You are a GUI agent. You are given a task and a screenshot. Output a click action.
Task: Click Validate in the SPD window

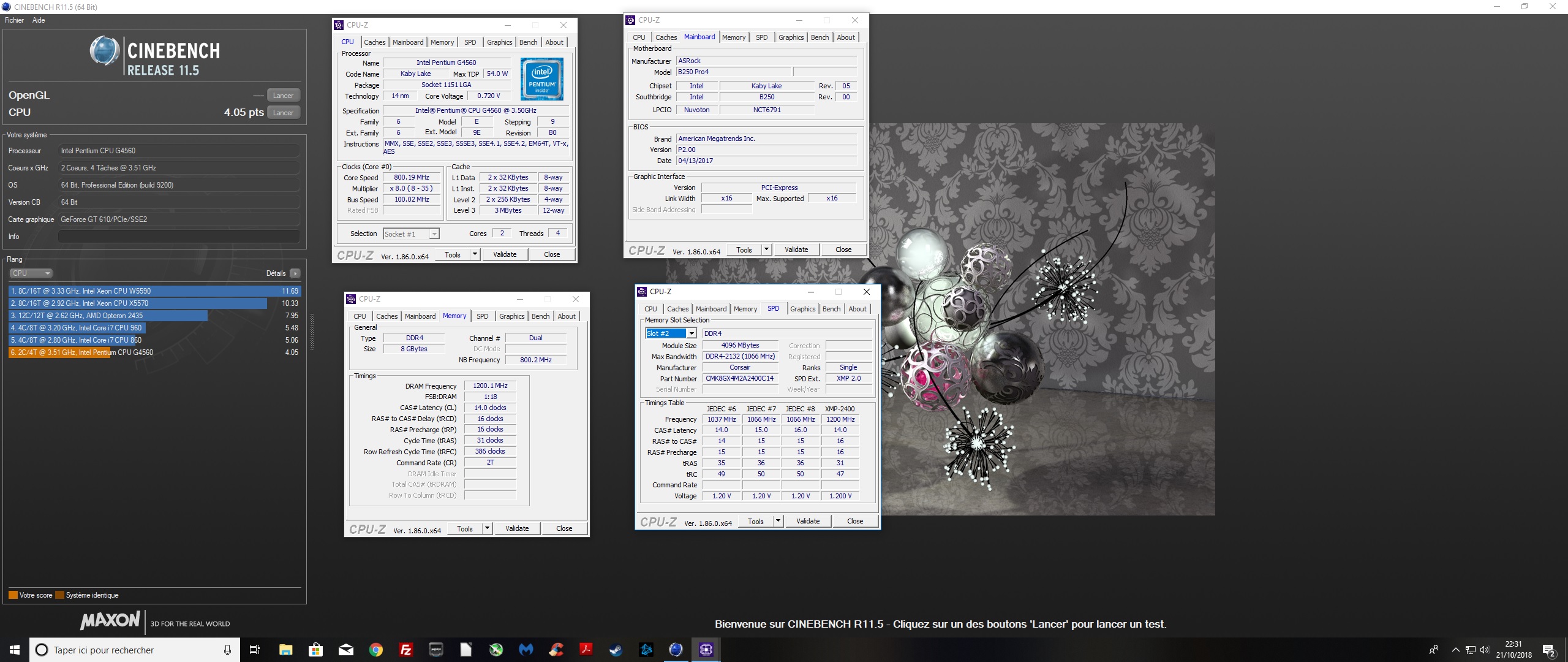(x=808, y=521)
